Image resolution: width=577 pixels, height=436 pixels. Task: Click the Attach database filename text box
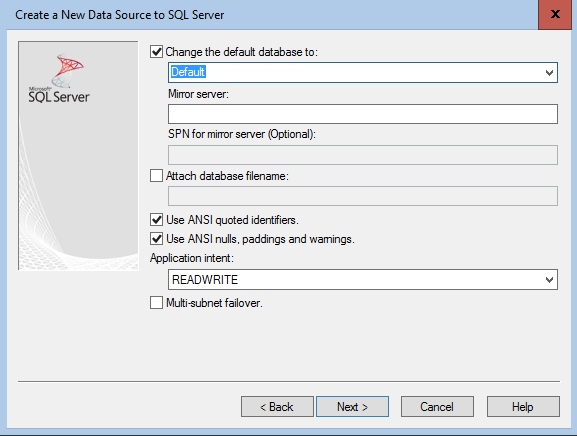(363, 196)
